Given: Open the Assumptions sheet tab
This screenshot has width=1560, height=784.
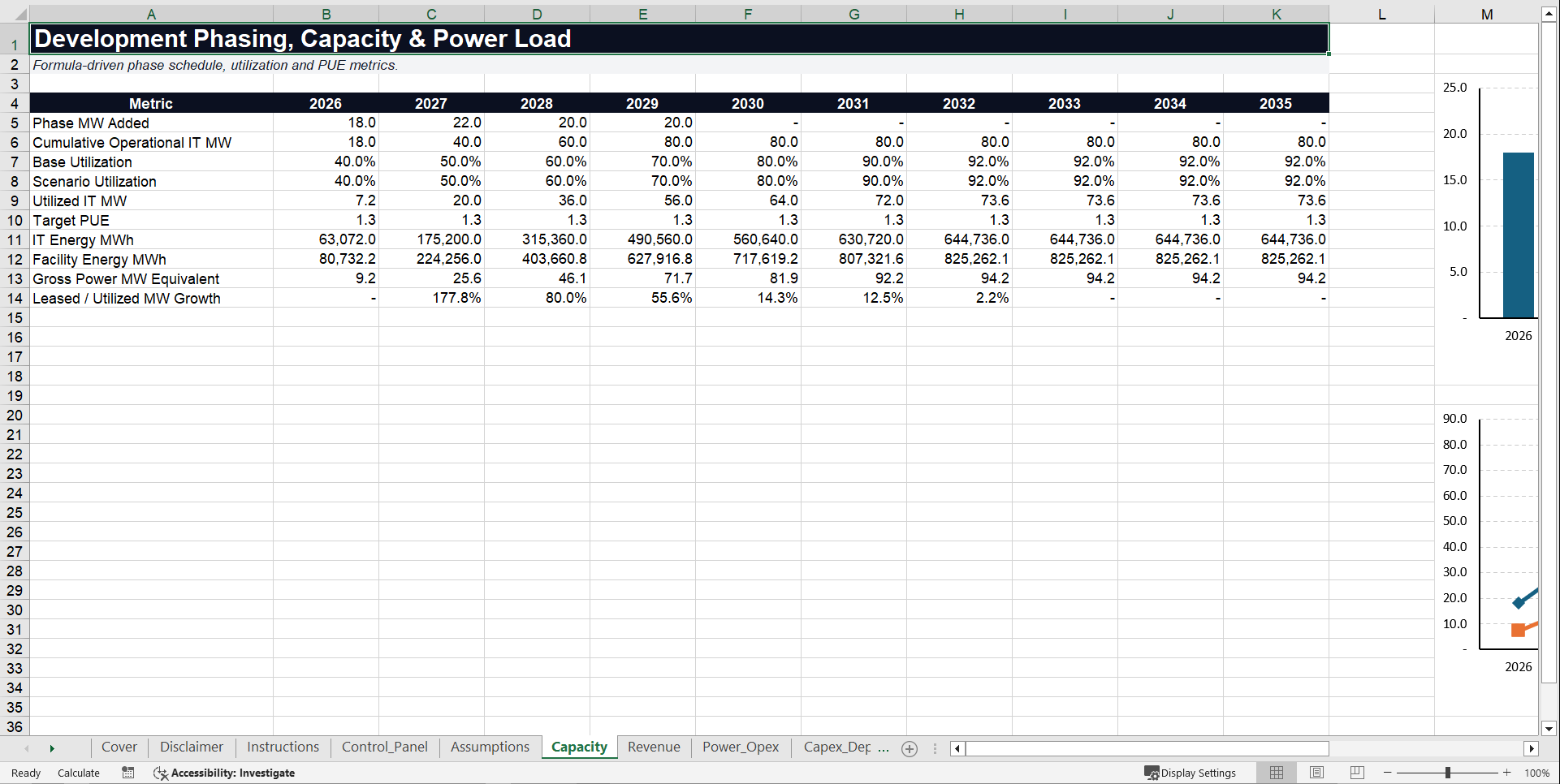Looking at the screenshot, I should (490, 747).
